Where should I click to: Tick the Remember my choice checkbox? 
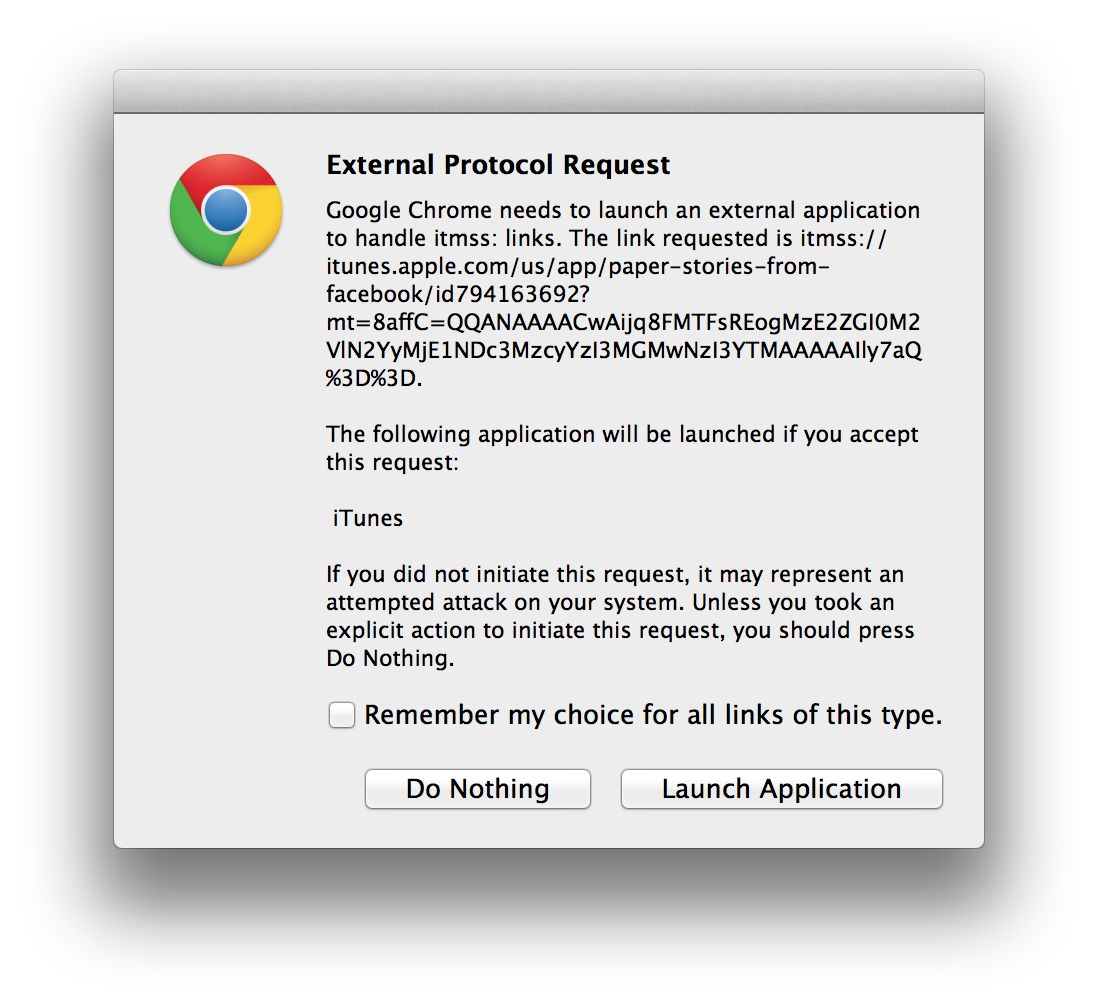coord(342,715)
